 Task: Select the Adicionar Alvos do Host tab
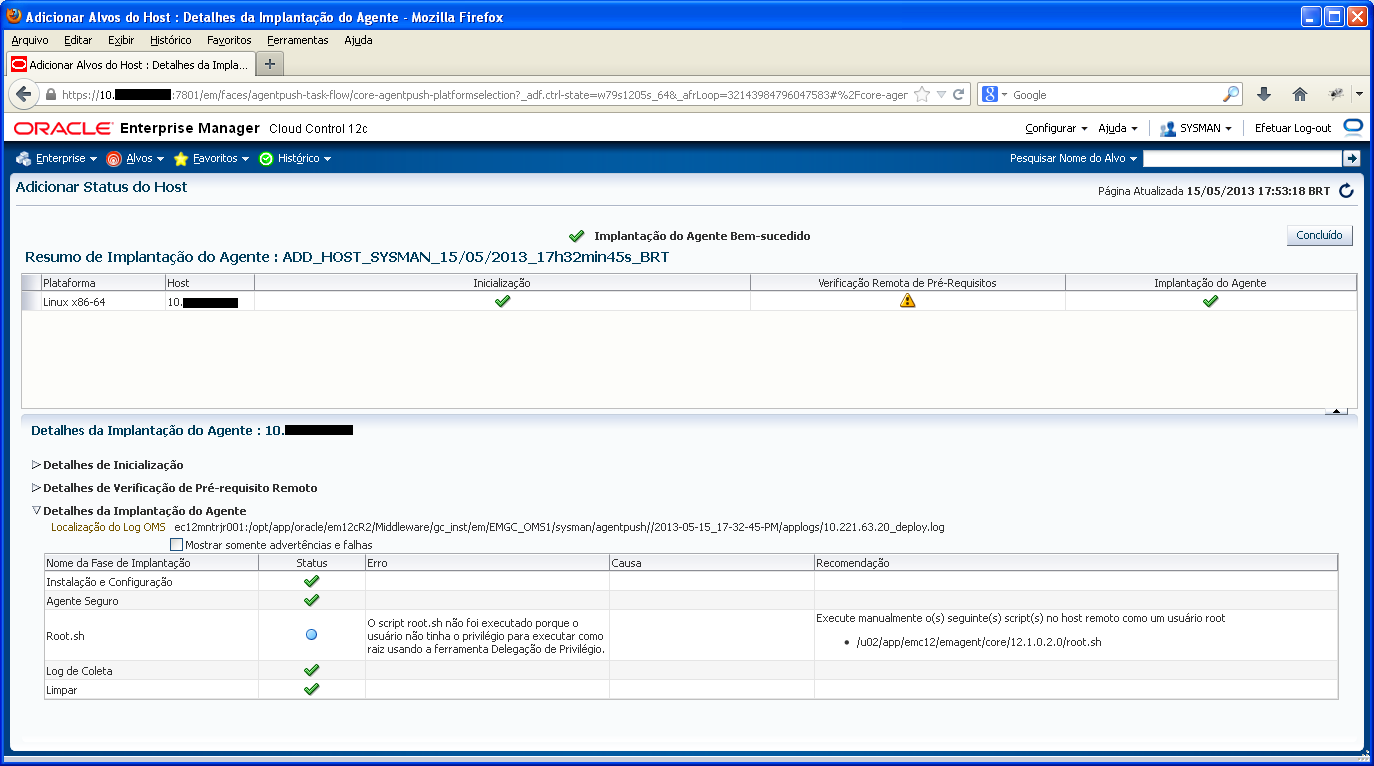coord(130,64)
